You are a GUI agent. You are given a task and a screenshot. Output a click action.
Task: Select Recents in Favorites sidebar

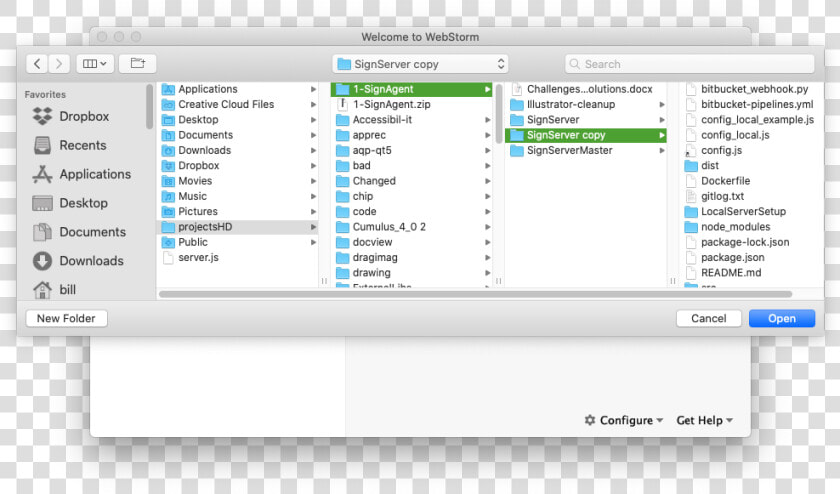point(70,145)
